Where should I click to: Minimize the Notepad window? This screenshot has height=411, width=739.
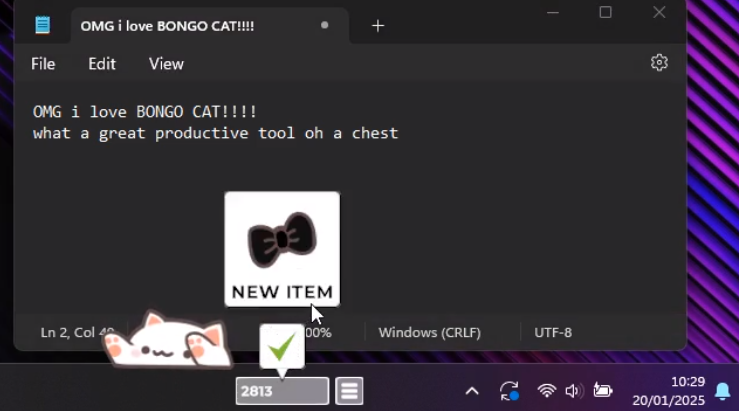click(552, 12)
